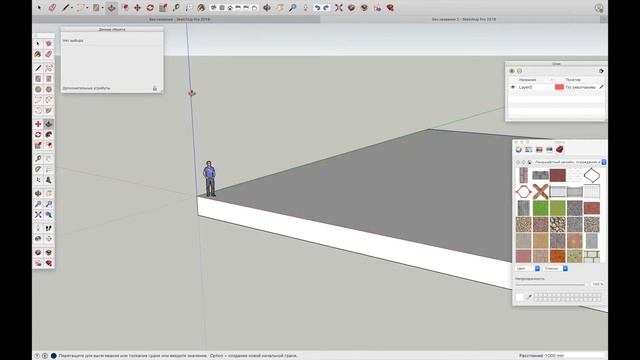Viewport: 640px width, 360px height.
Task: Add a new layer with plus button
Action: (512, 71)
